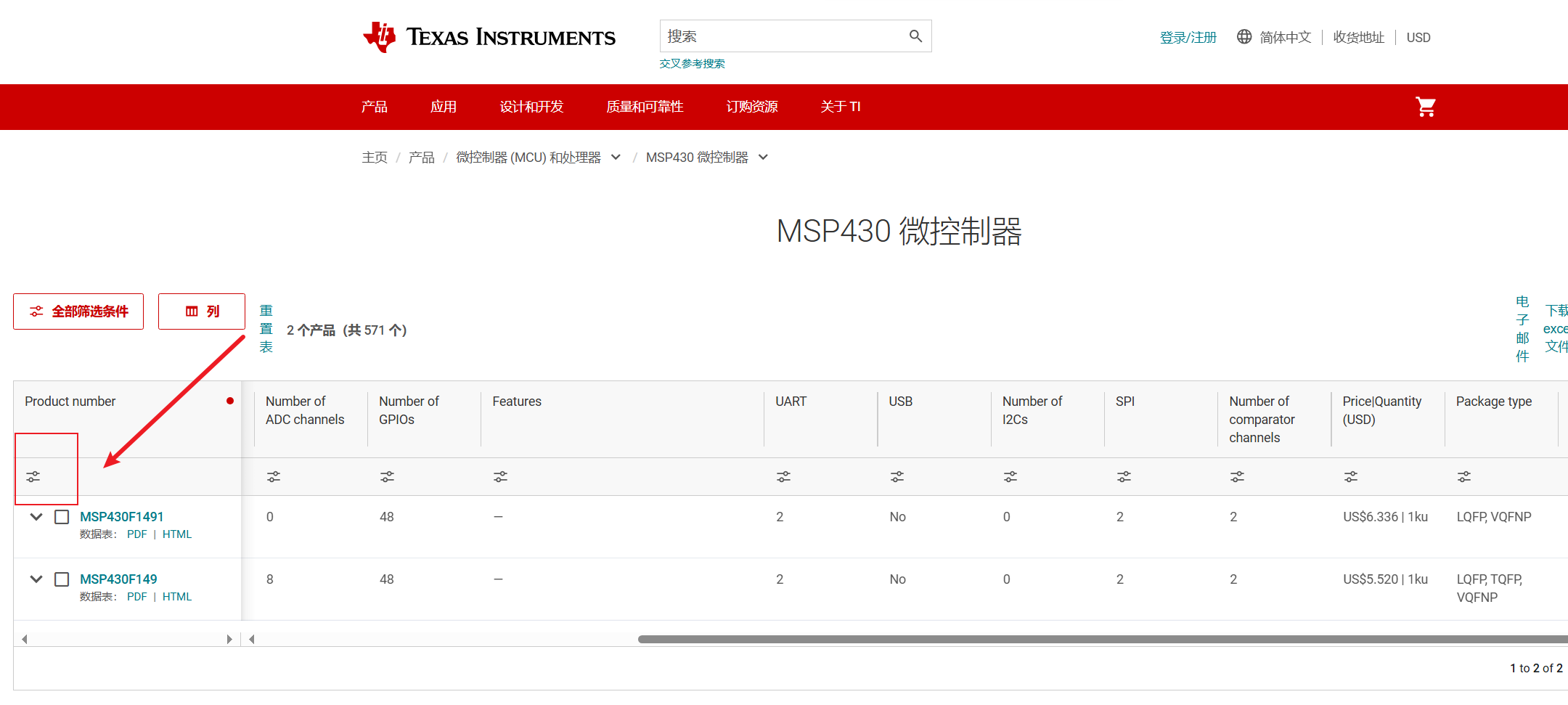Click the Number of GPIOs column header

(409, 410)
